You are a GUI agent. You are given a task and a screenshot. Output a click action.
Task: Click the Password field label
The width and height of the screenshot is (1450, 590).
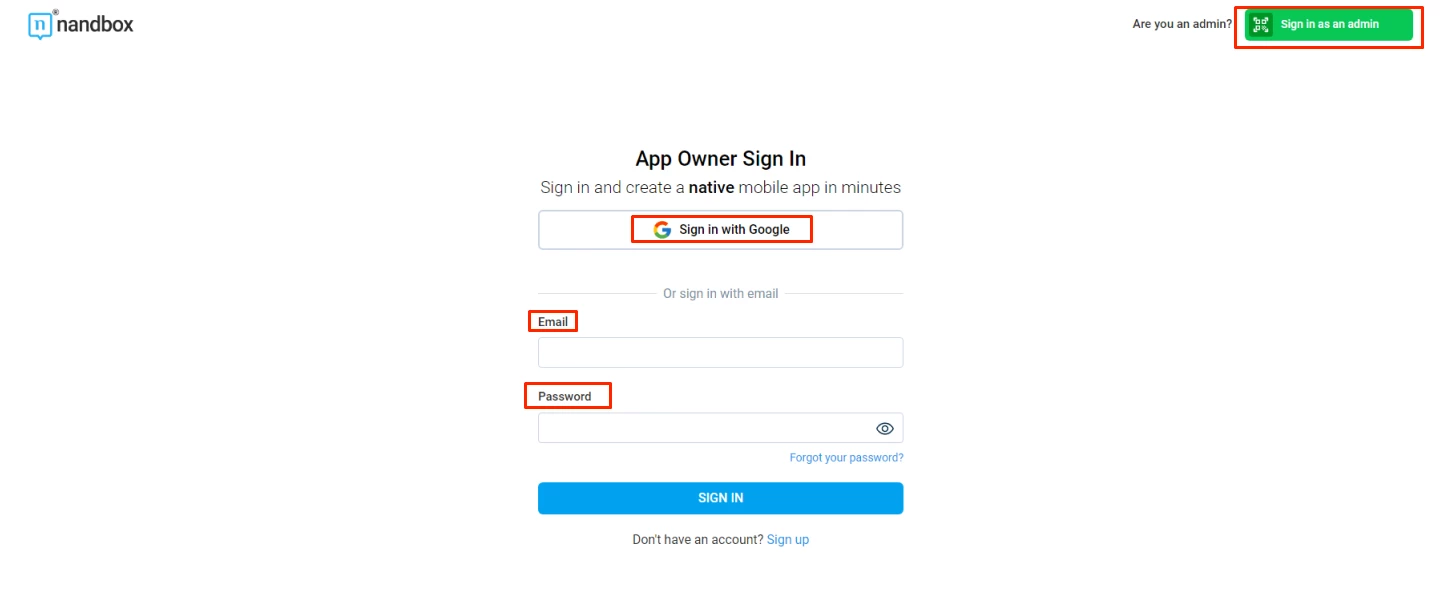coord(565,397)
